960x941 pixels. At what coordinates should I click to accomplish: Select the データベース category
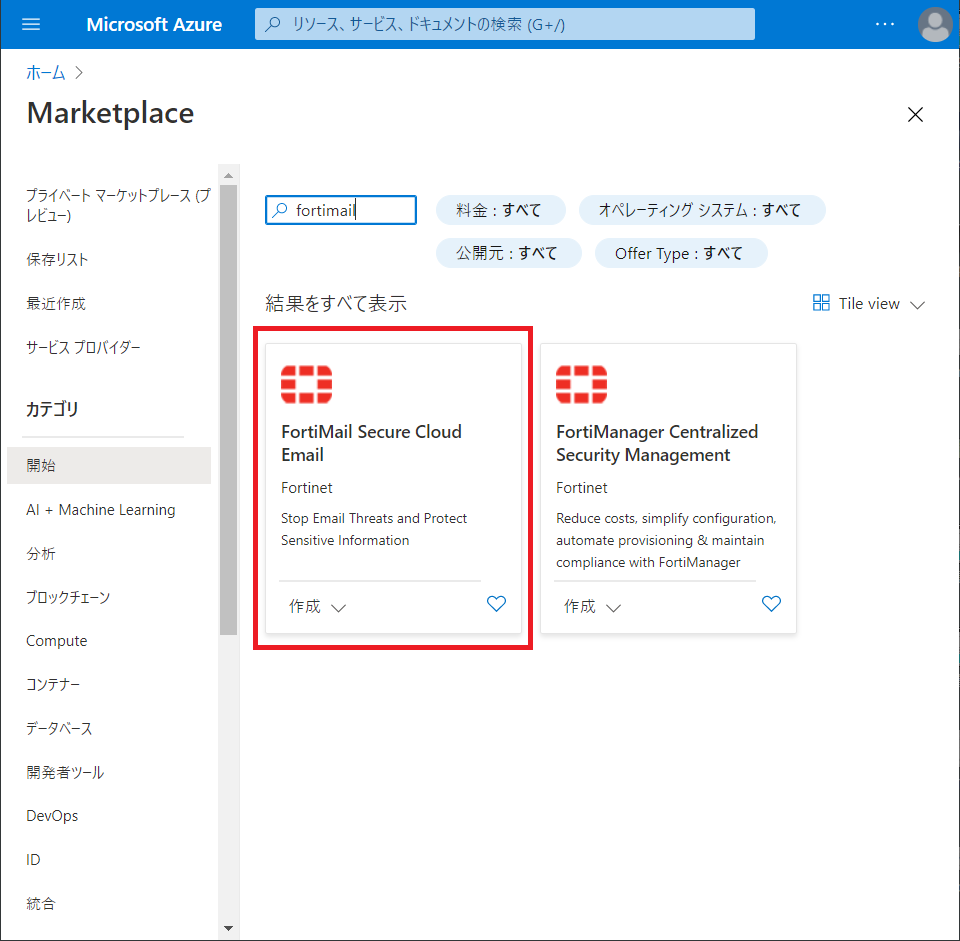point(59,729)
